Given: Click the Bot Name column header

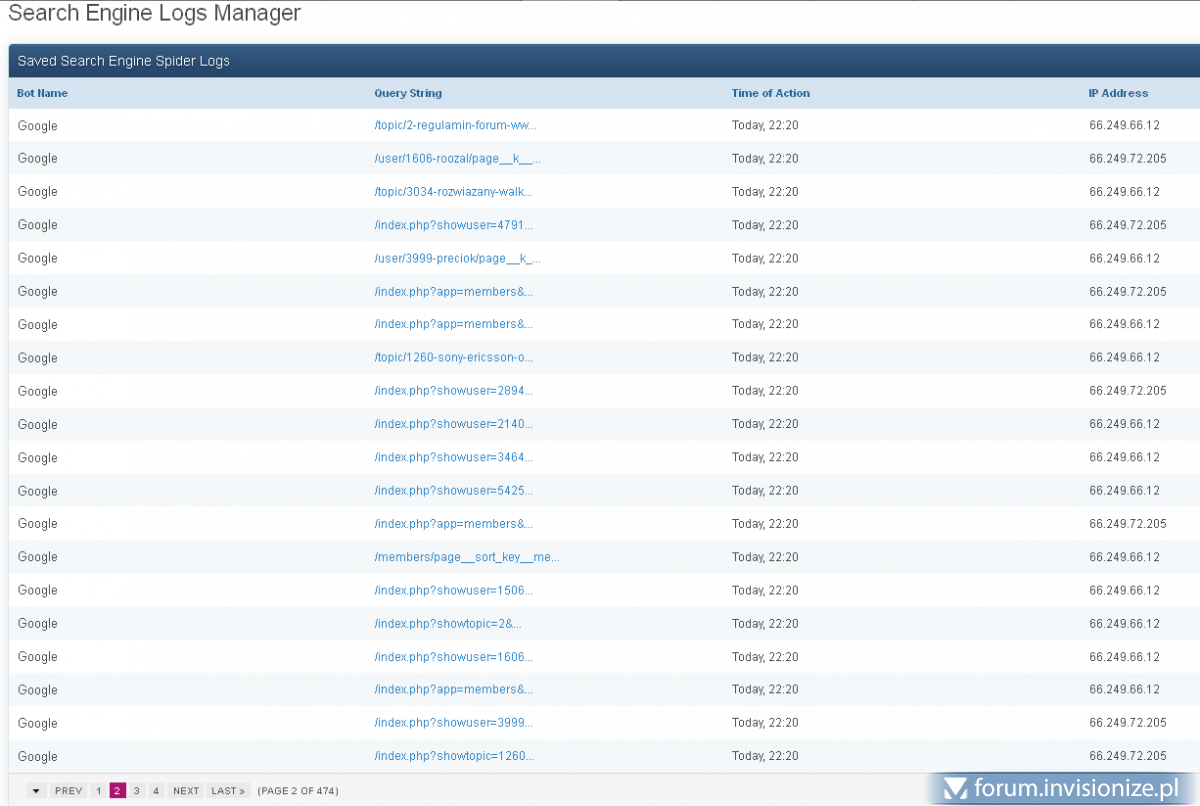Looking at the screenshot, I should 42,93.
